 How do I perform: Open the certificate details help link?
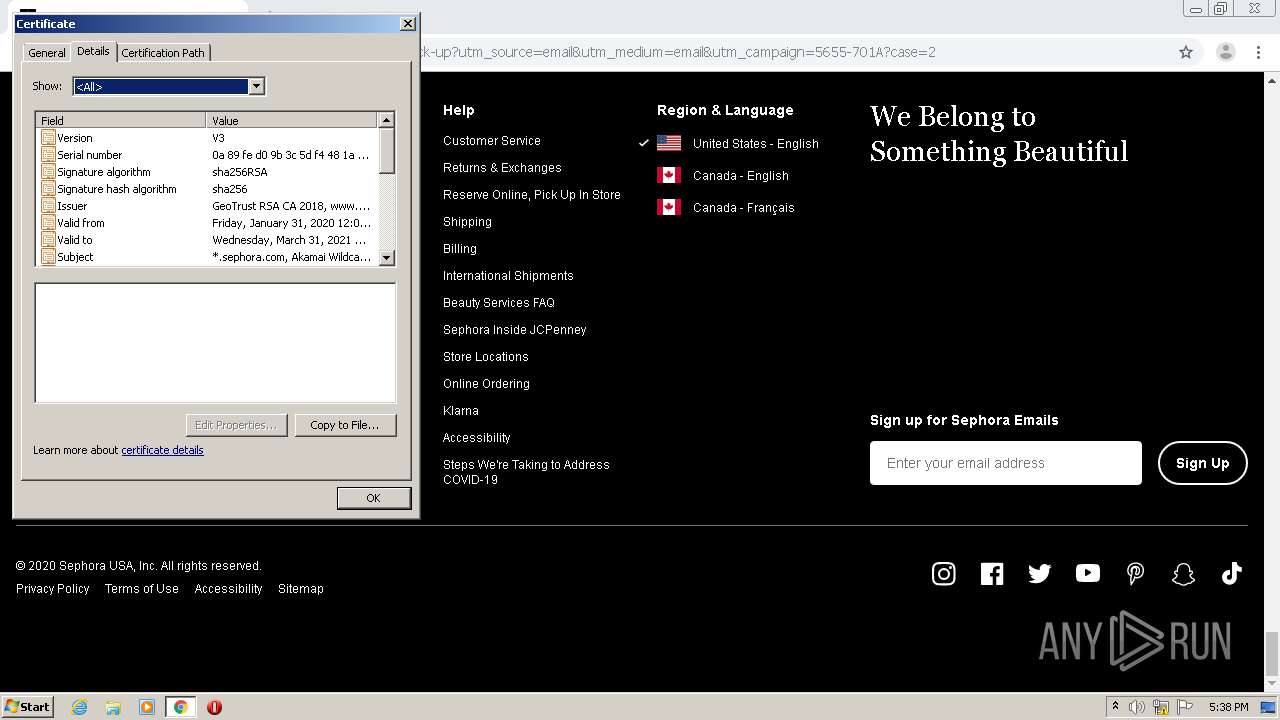point(162,450)
